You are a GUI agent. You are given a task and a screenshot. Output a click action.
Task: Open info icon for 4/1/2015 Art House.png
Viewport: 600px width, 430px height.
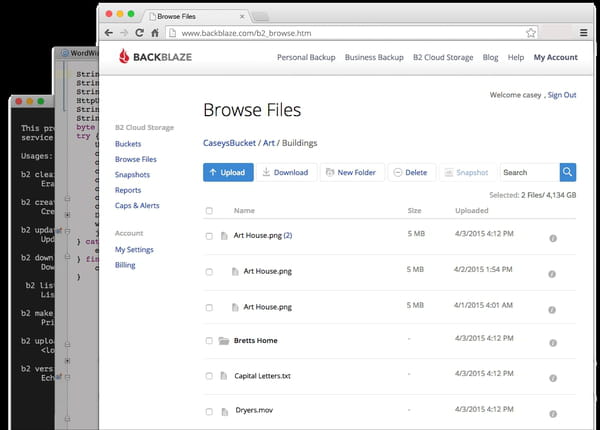[x=552, y=310]
